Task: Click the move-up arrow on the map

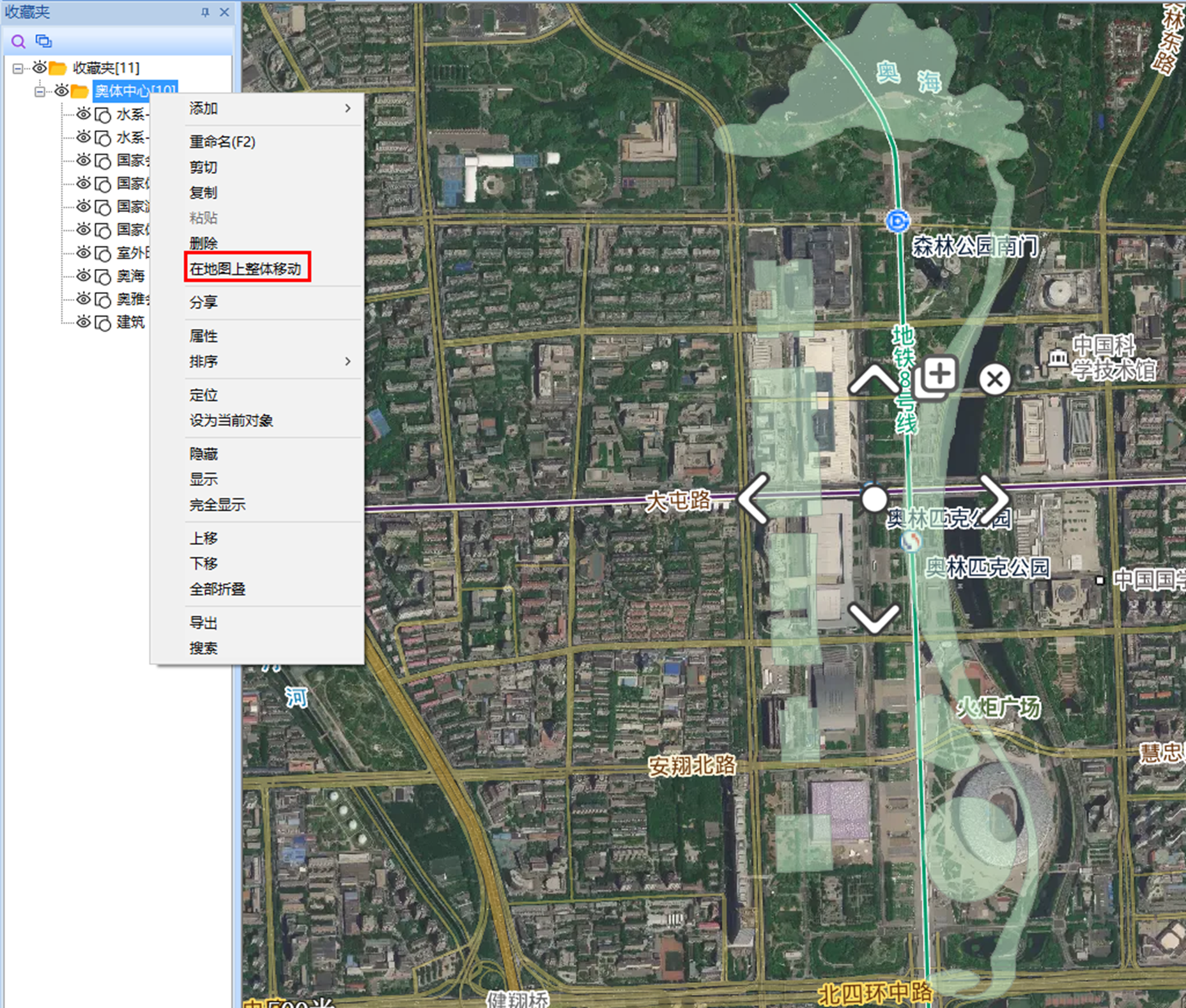Action: coord(874,381)
